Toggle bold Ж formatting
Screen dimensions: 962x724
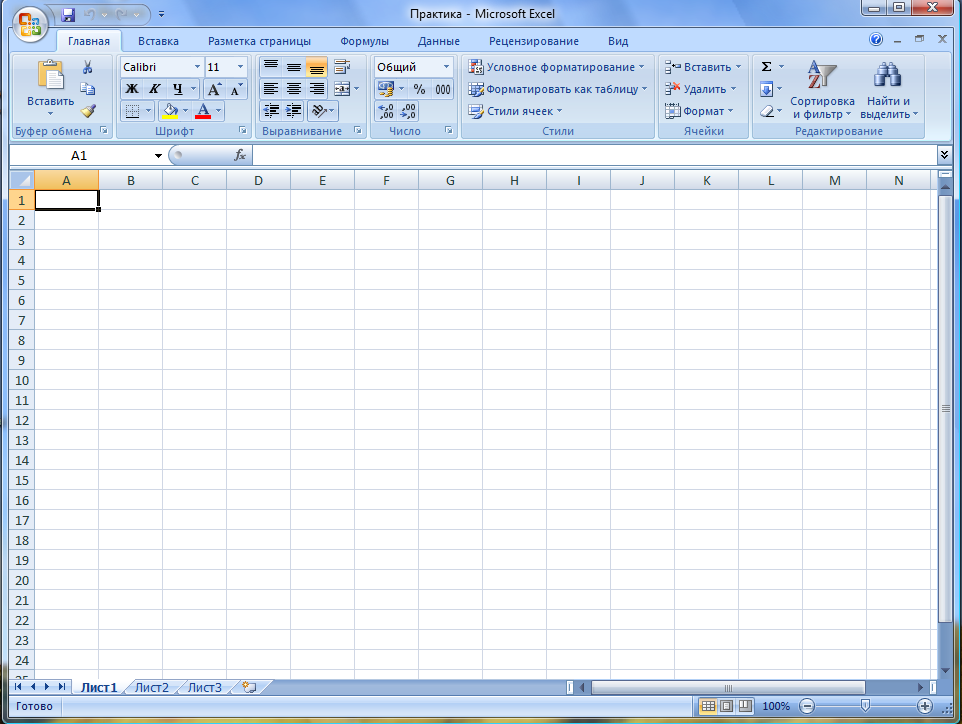click(x=132, y=89)
